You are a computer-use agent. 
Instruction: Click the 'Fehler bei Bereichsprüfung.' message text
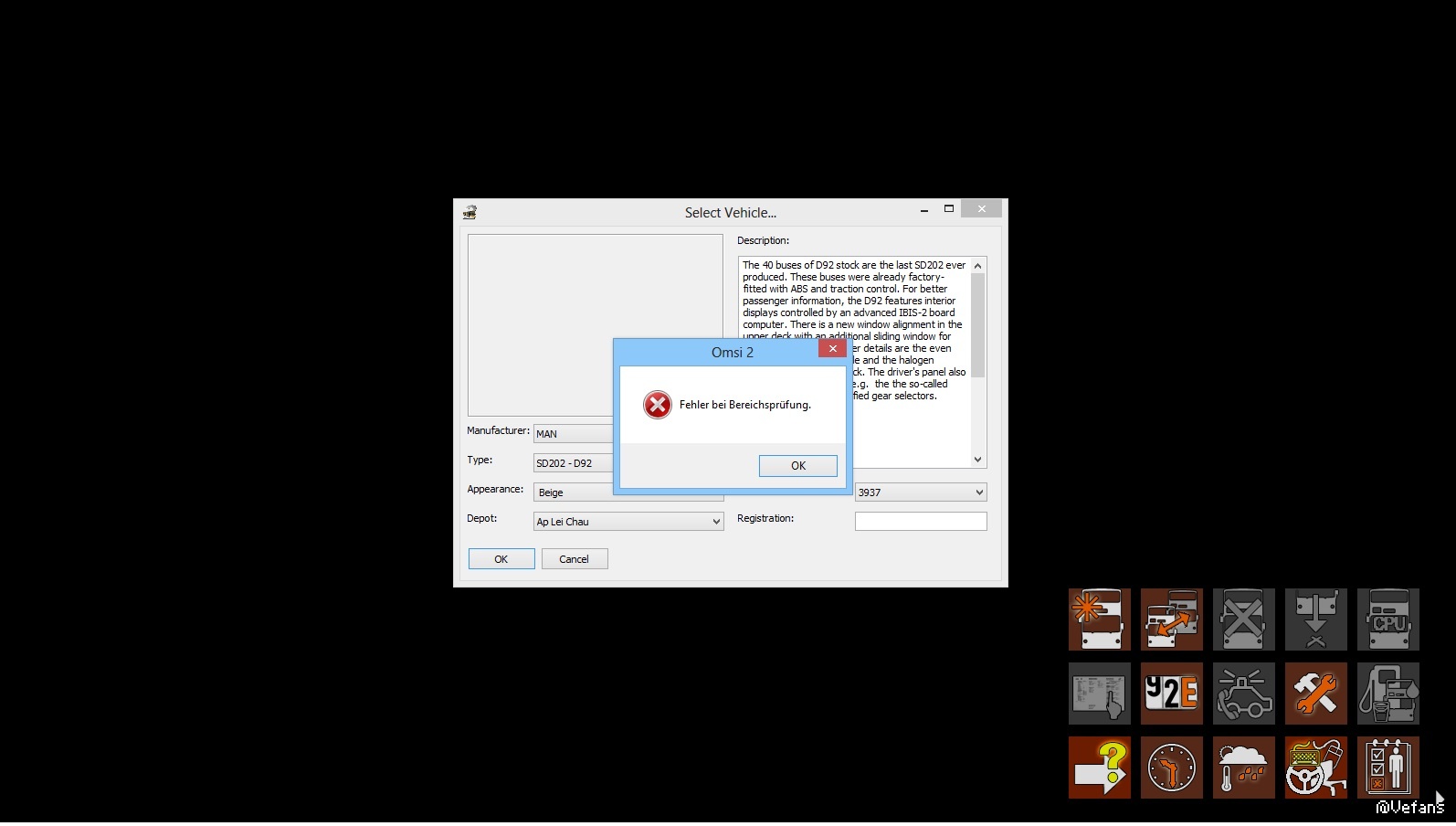[x=745, y=405]
